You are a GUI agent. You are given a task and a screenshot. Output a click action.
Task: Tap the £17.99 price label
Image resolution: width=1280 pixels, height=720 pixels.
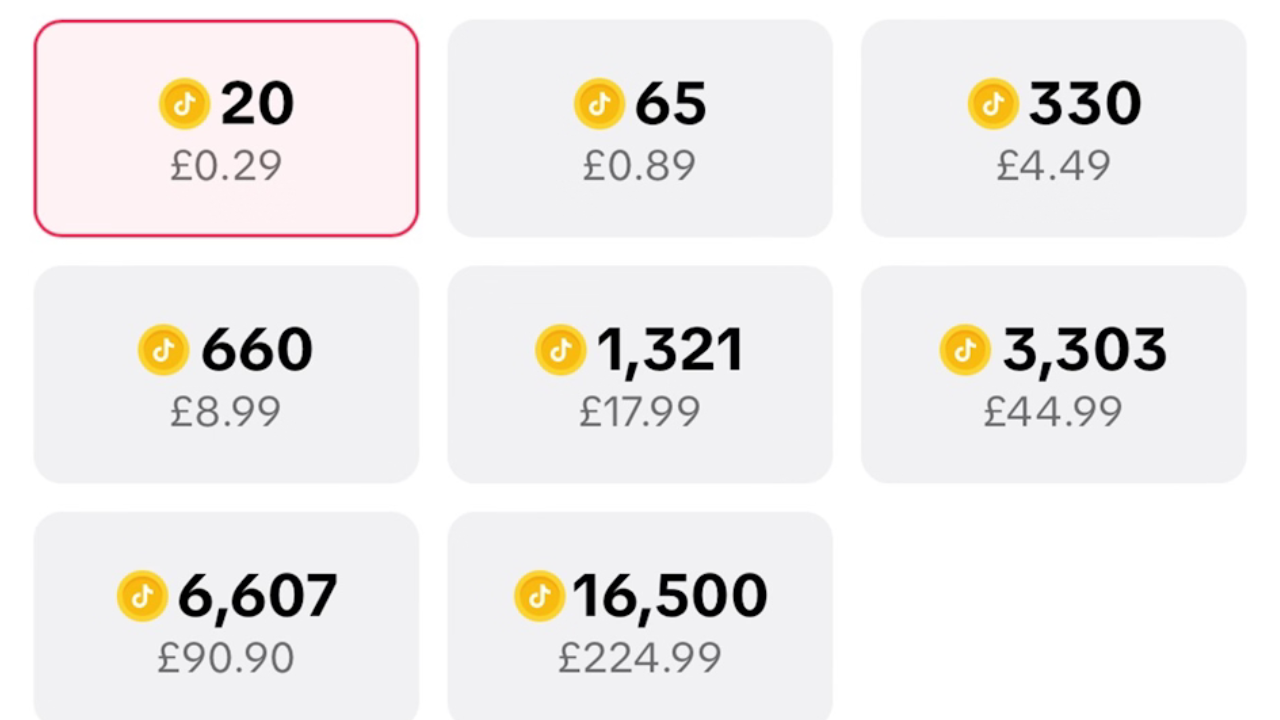(640, 412)
